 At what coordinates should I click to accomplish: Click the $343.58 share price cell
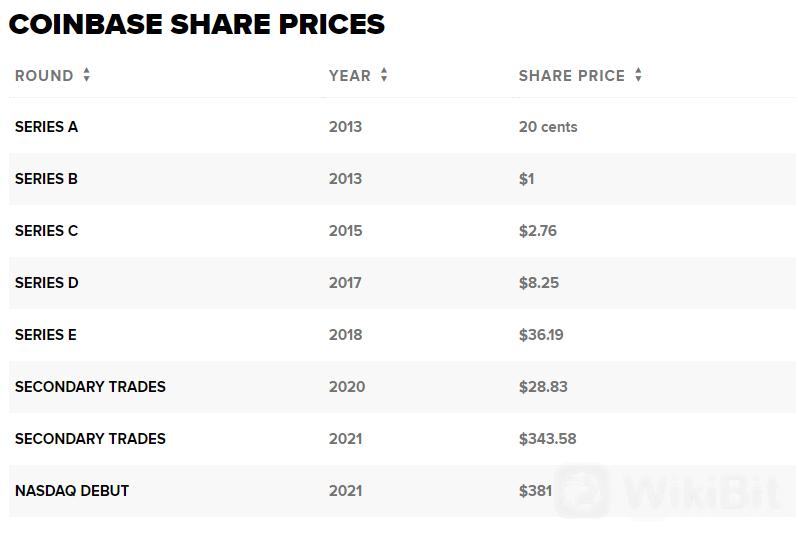pyautogui.click(x=548, y=439)
